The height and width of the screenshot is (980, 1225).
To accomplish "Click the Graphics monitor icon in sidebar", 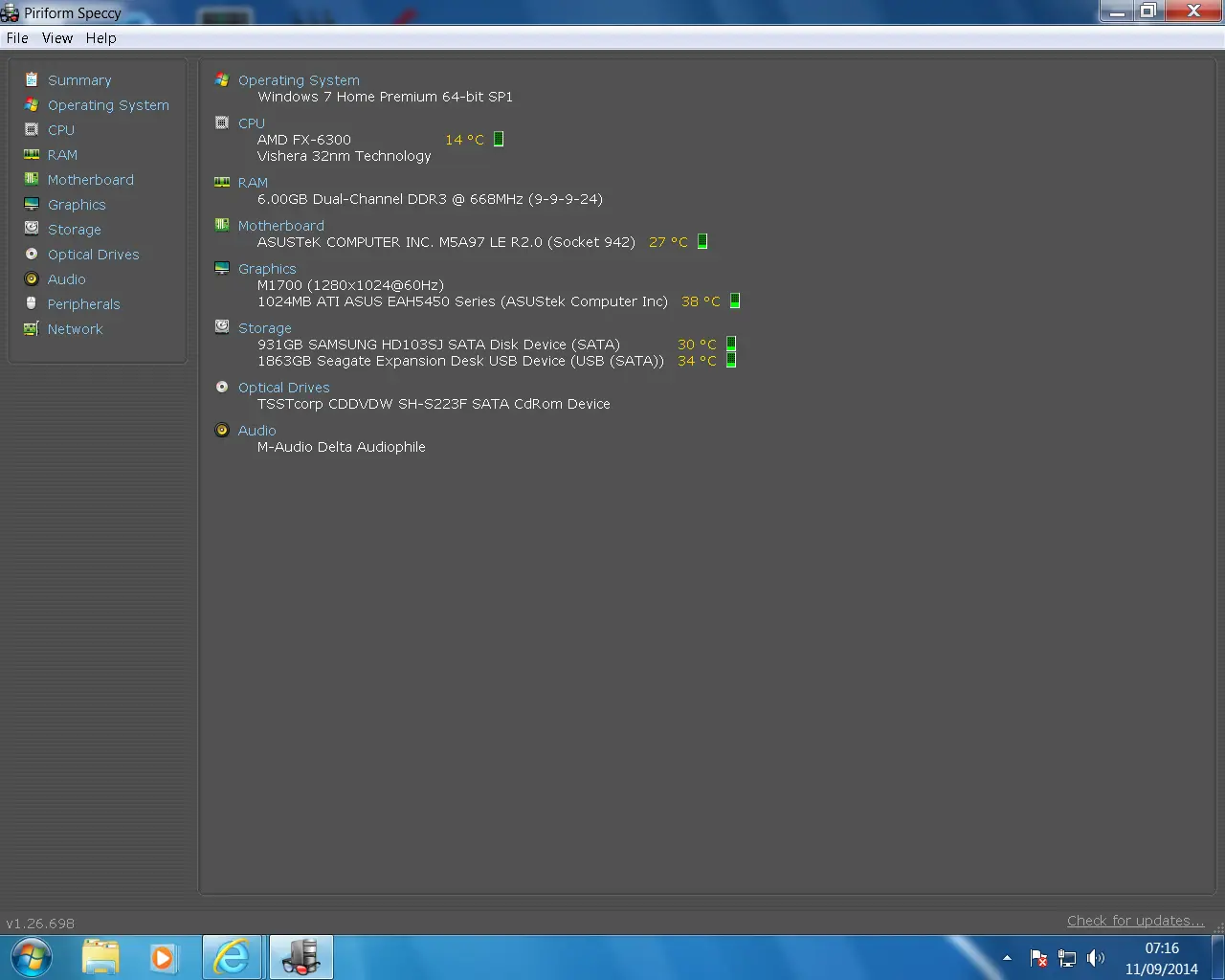I will pos(32,204).
